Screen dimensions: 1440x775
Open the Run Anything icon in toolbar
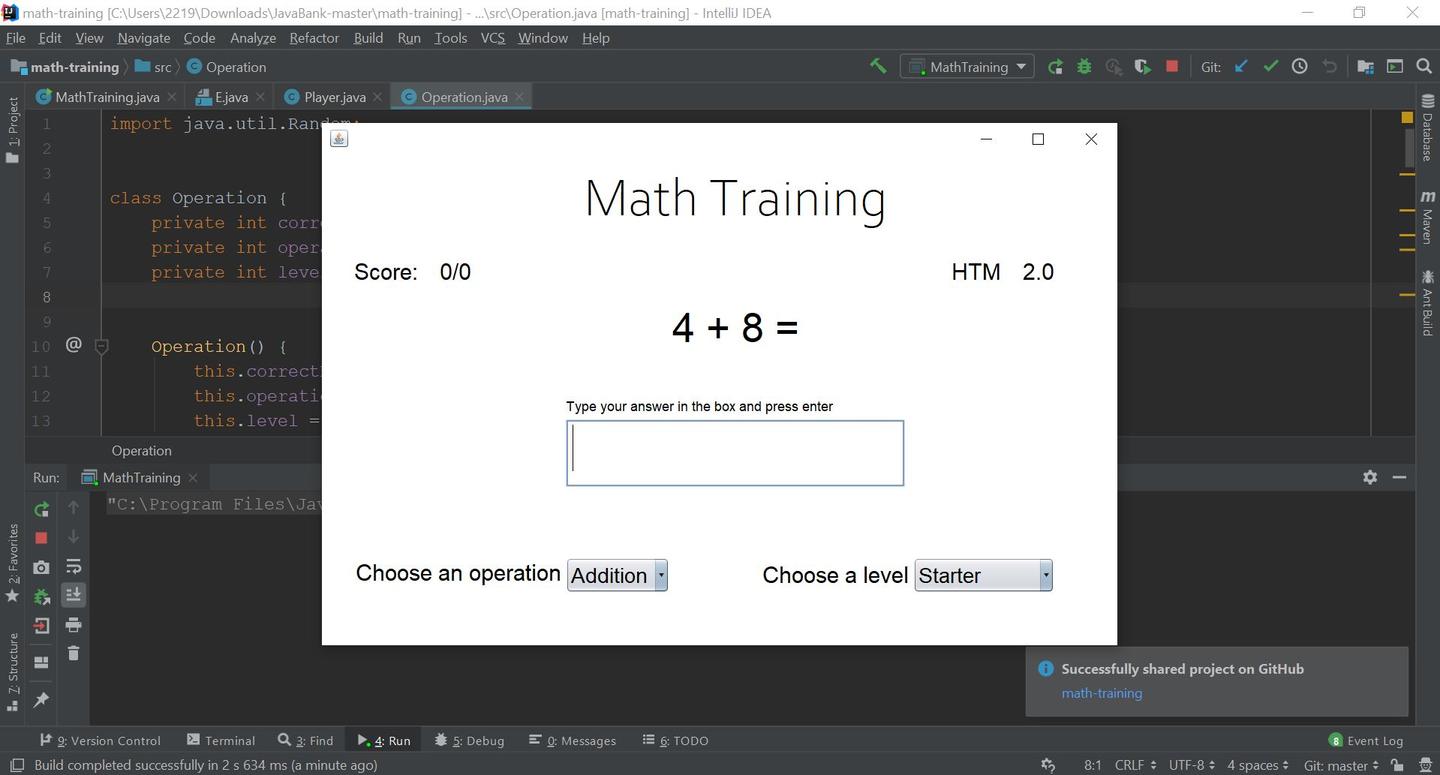pyautogui.click(x=1395, y=67)
